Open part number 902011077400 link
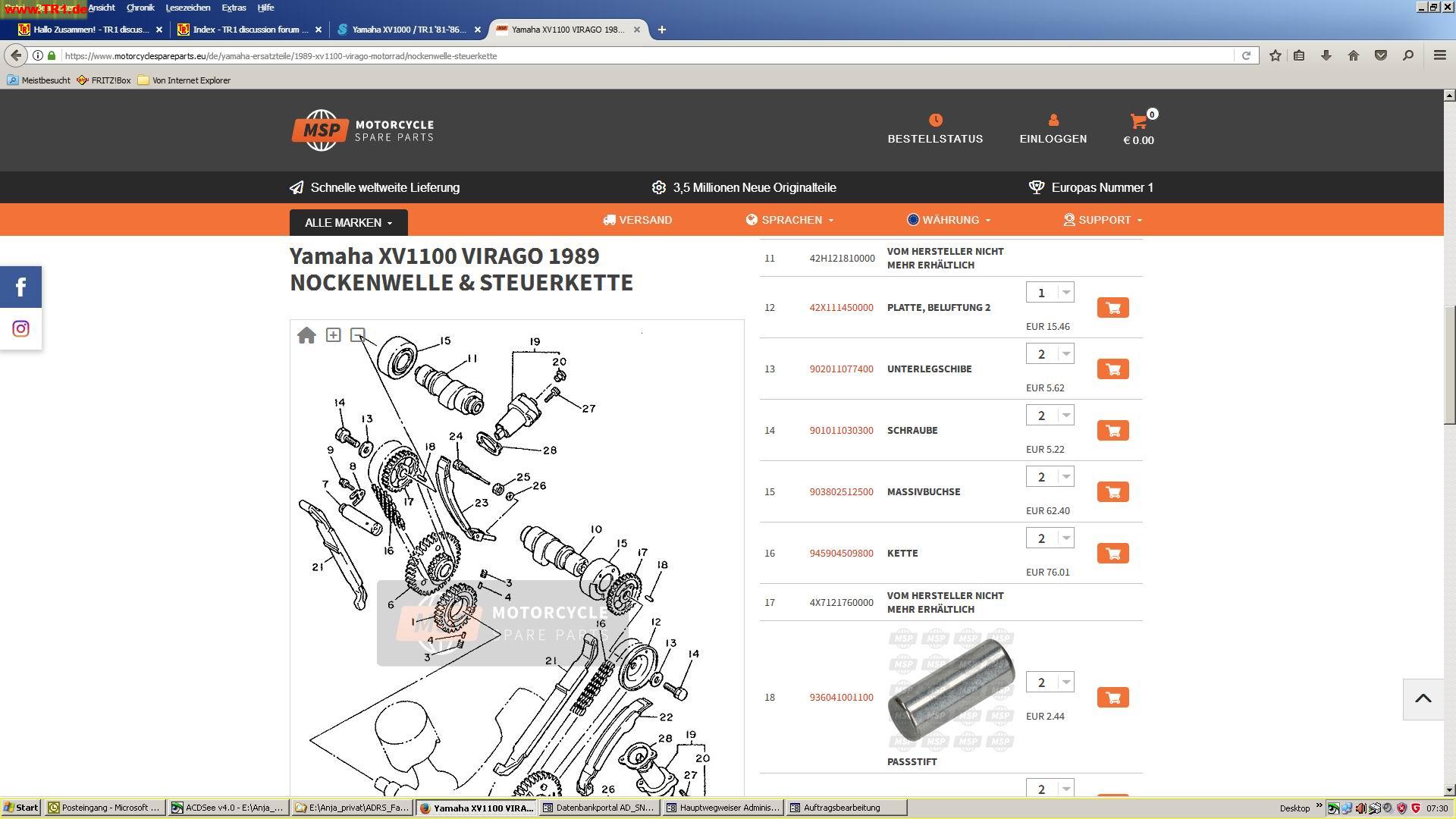 pos(841,369)
